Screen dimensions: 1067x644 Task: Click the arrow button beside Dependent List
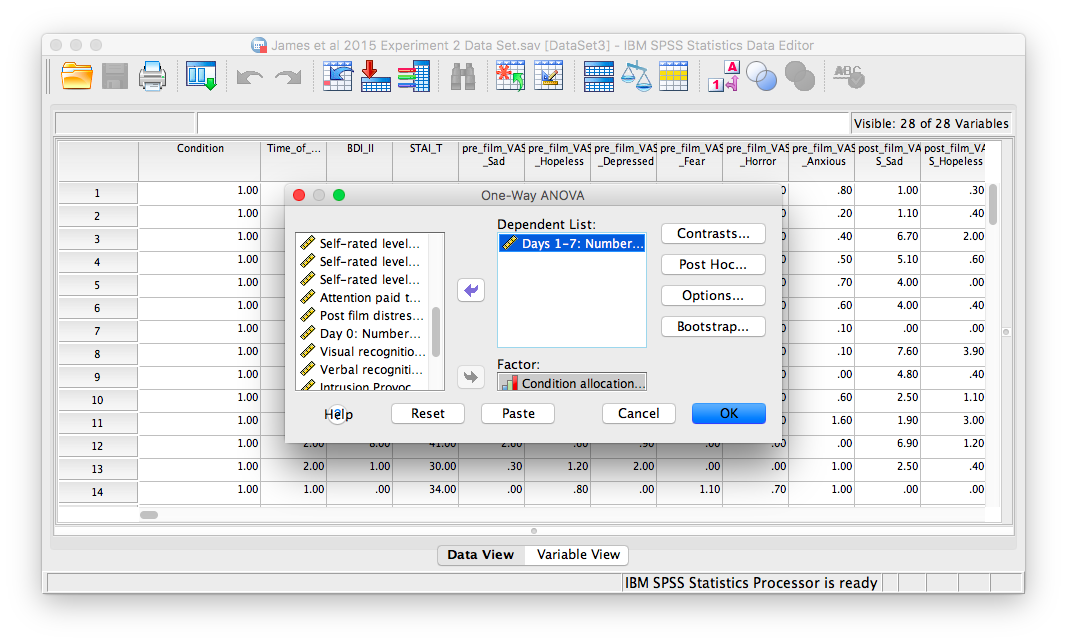click(x=471, y=291)
